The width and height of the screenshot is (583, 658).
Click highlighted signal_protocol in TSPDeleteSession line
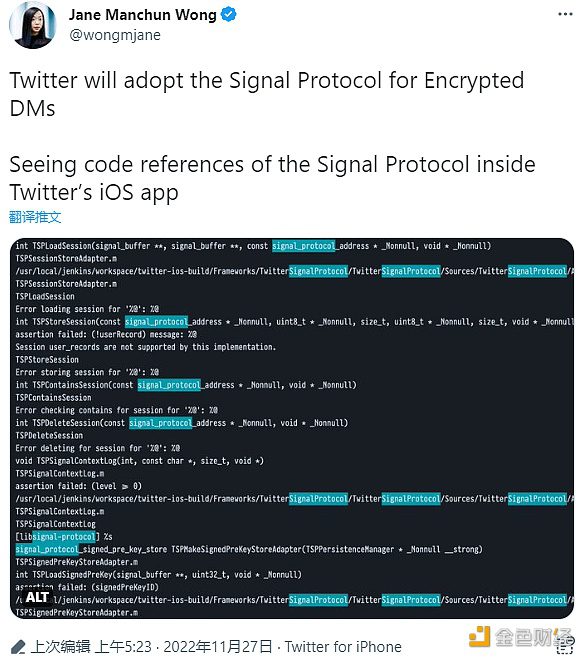pyautogui.click(x=161, y=423)
